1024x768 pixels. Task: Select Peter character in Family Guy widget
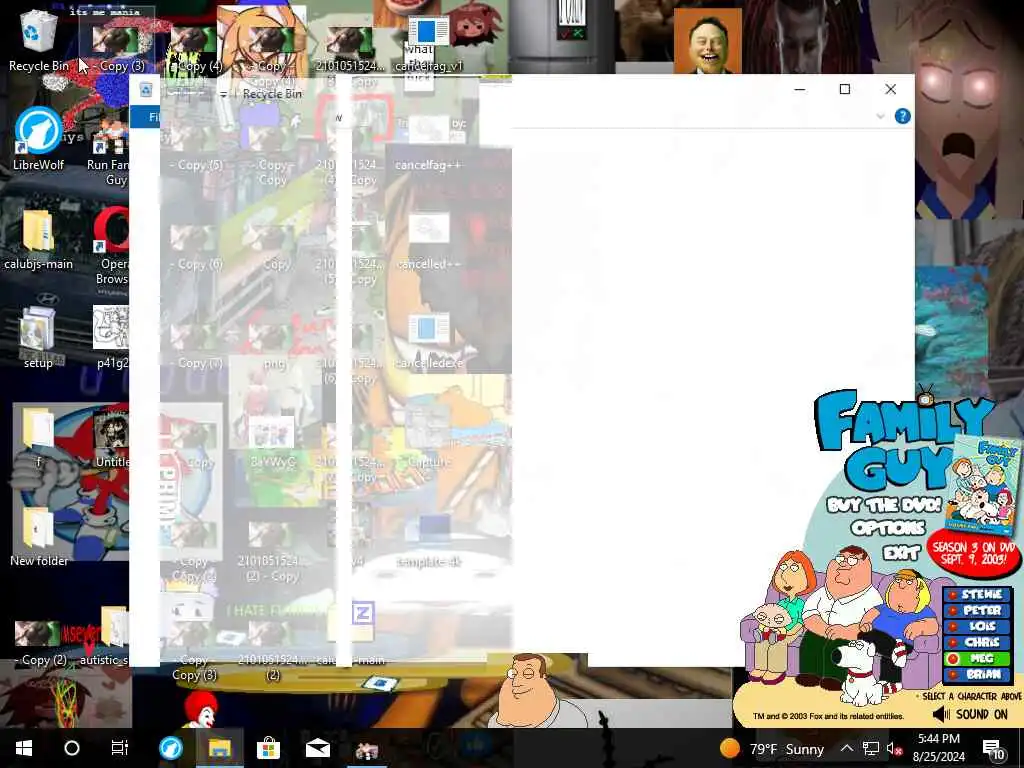pos(977,610)
